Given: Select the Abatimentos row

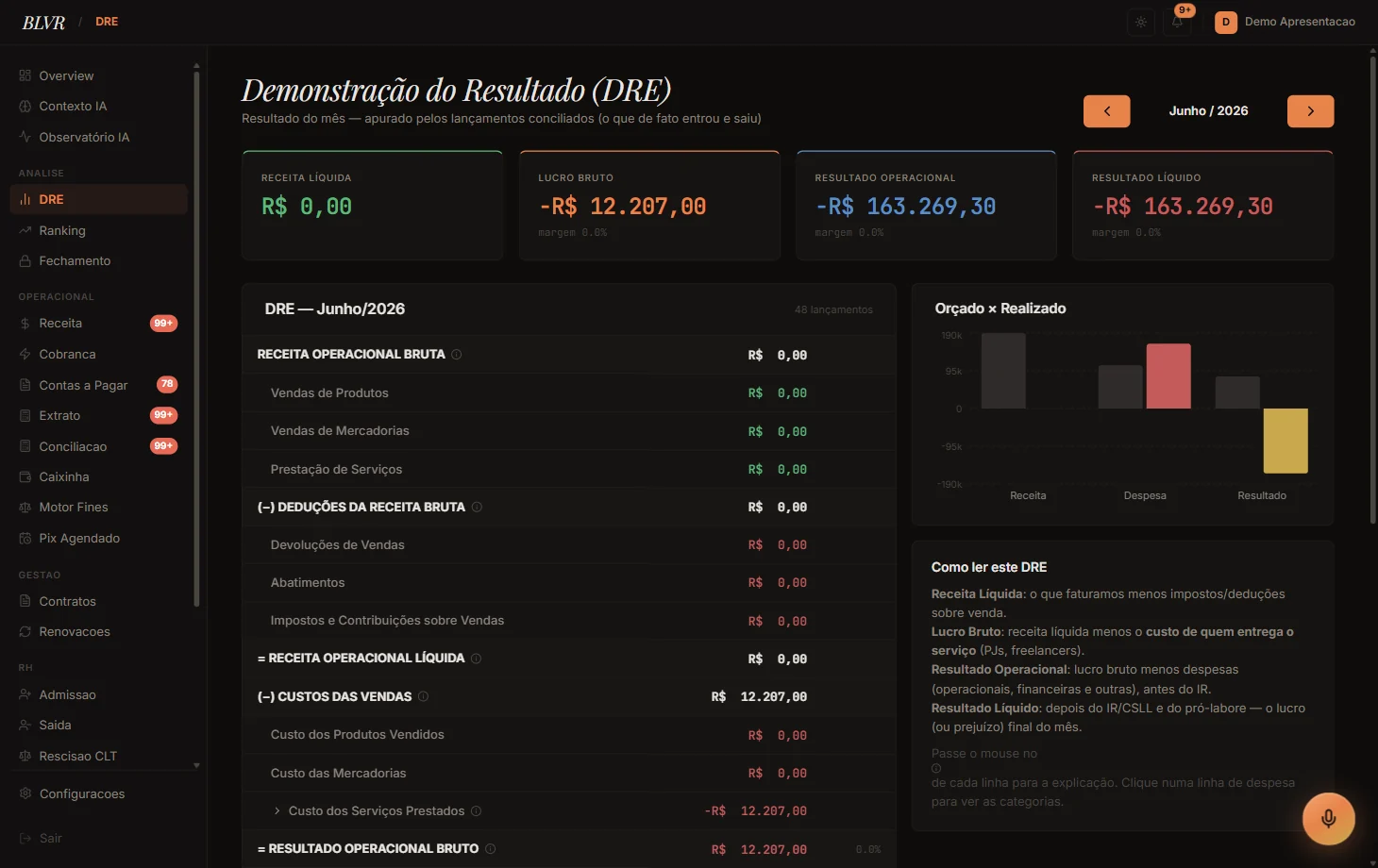Looking at the screenshot, I should coord(568,583).
